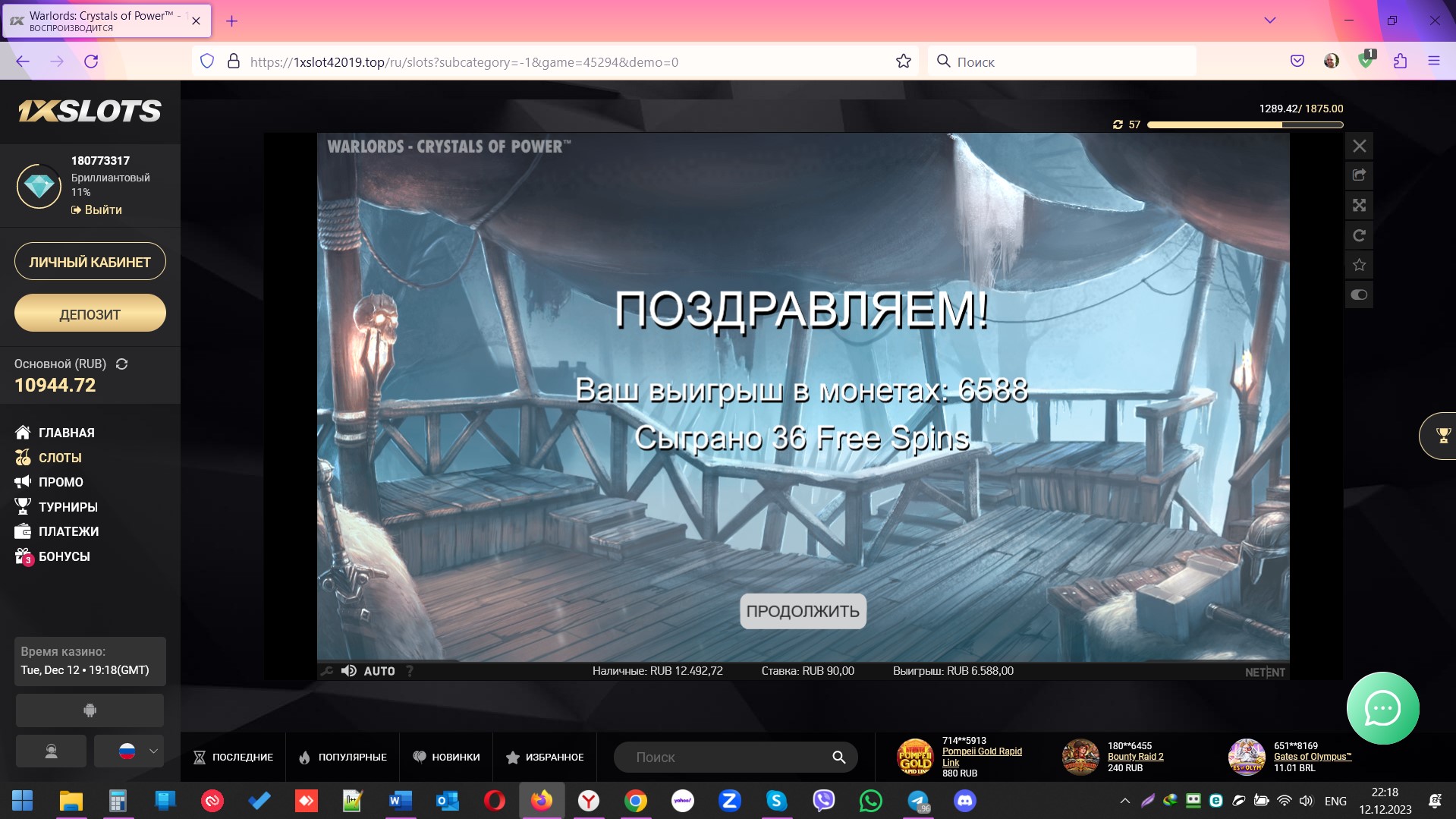Click the AUTO play button

[379, 671]
